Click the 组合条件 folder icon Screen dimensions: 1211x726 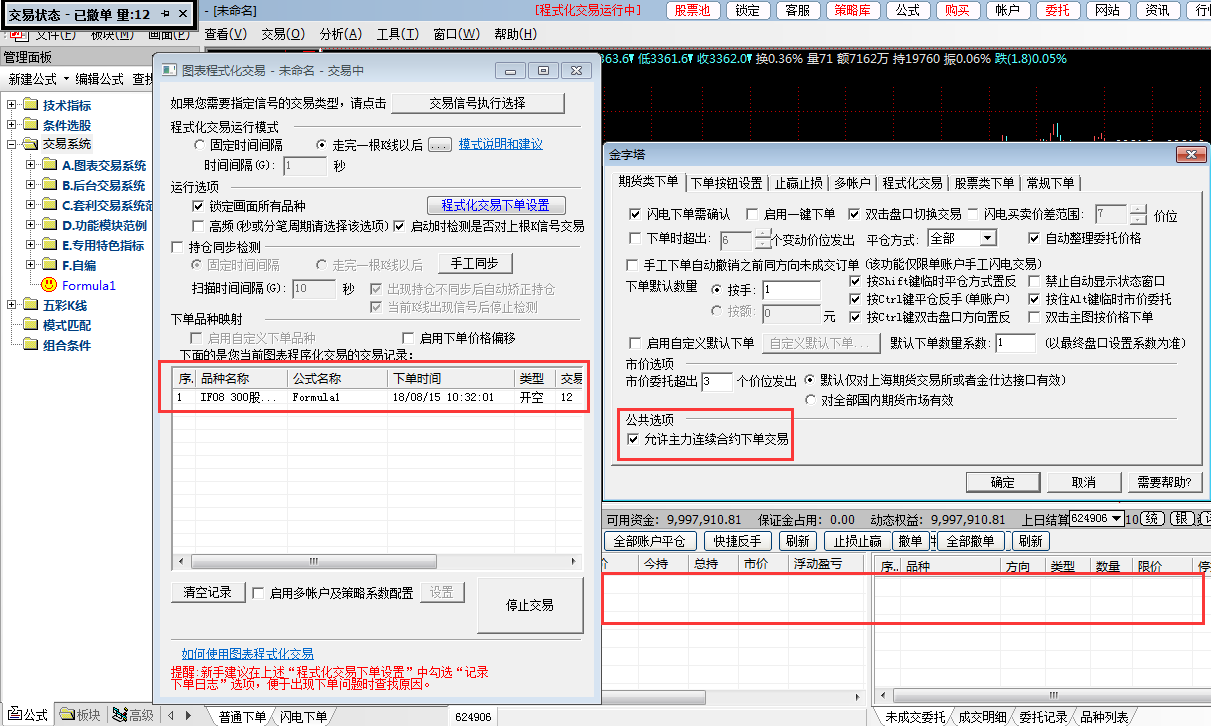coord(31,345)
